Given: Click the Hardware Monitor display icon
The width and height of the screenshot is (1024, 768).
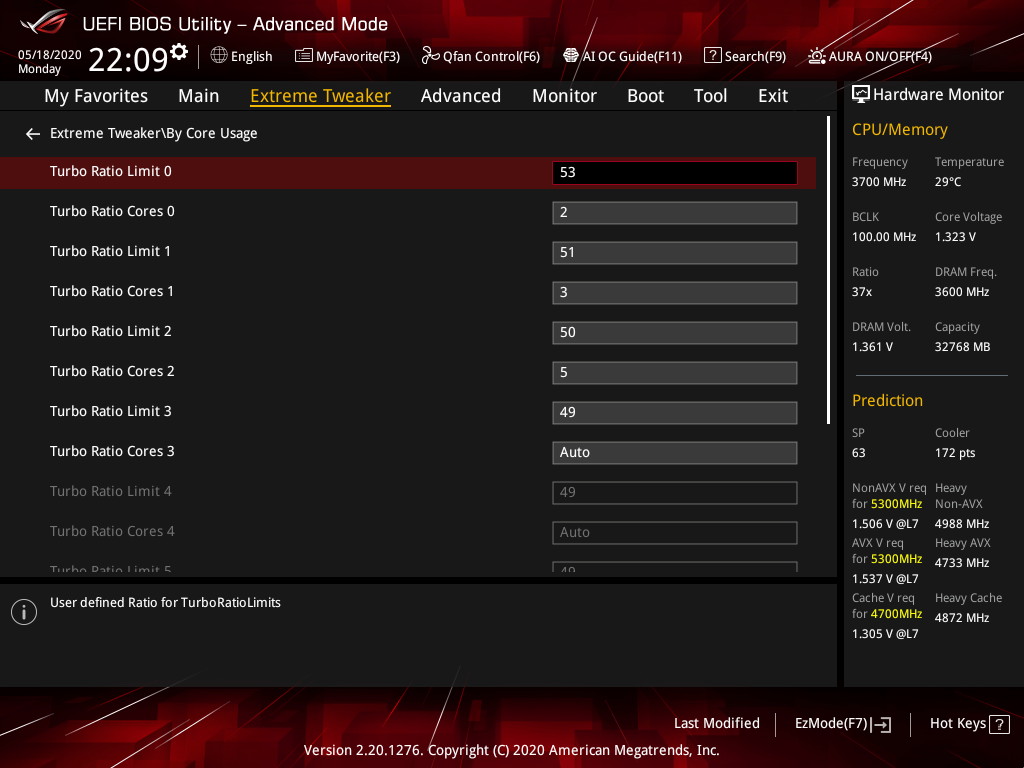Looking at the screenshot, I should click(x=861, y=95).
